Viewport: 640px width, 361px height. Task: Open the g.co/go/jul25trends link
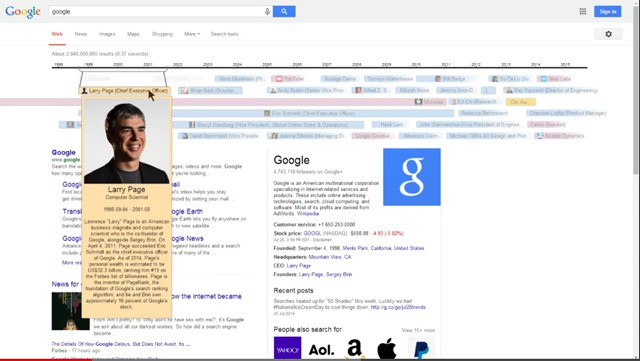click(398, 307)
